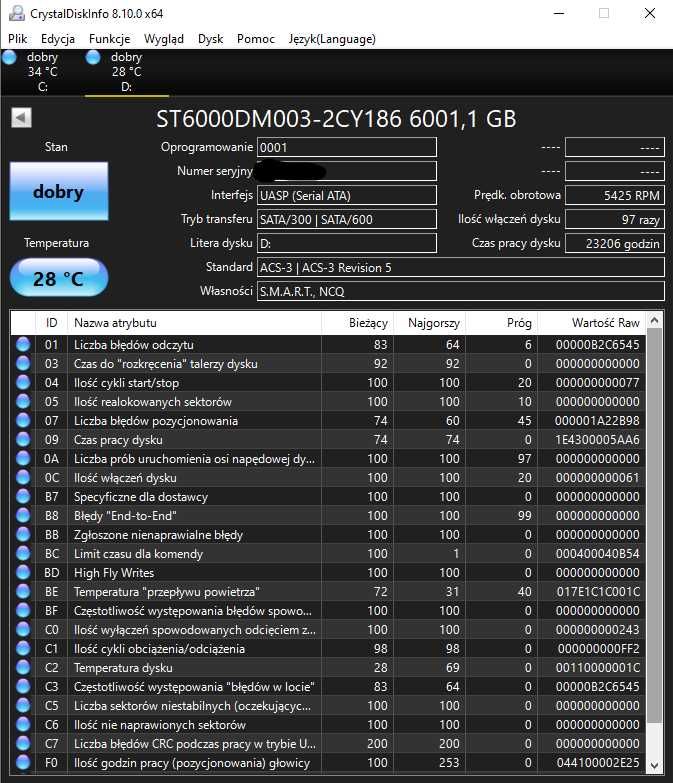
Task: Click the Oprogramowanie field showing 0001
Action: point(347,147)
